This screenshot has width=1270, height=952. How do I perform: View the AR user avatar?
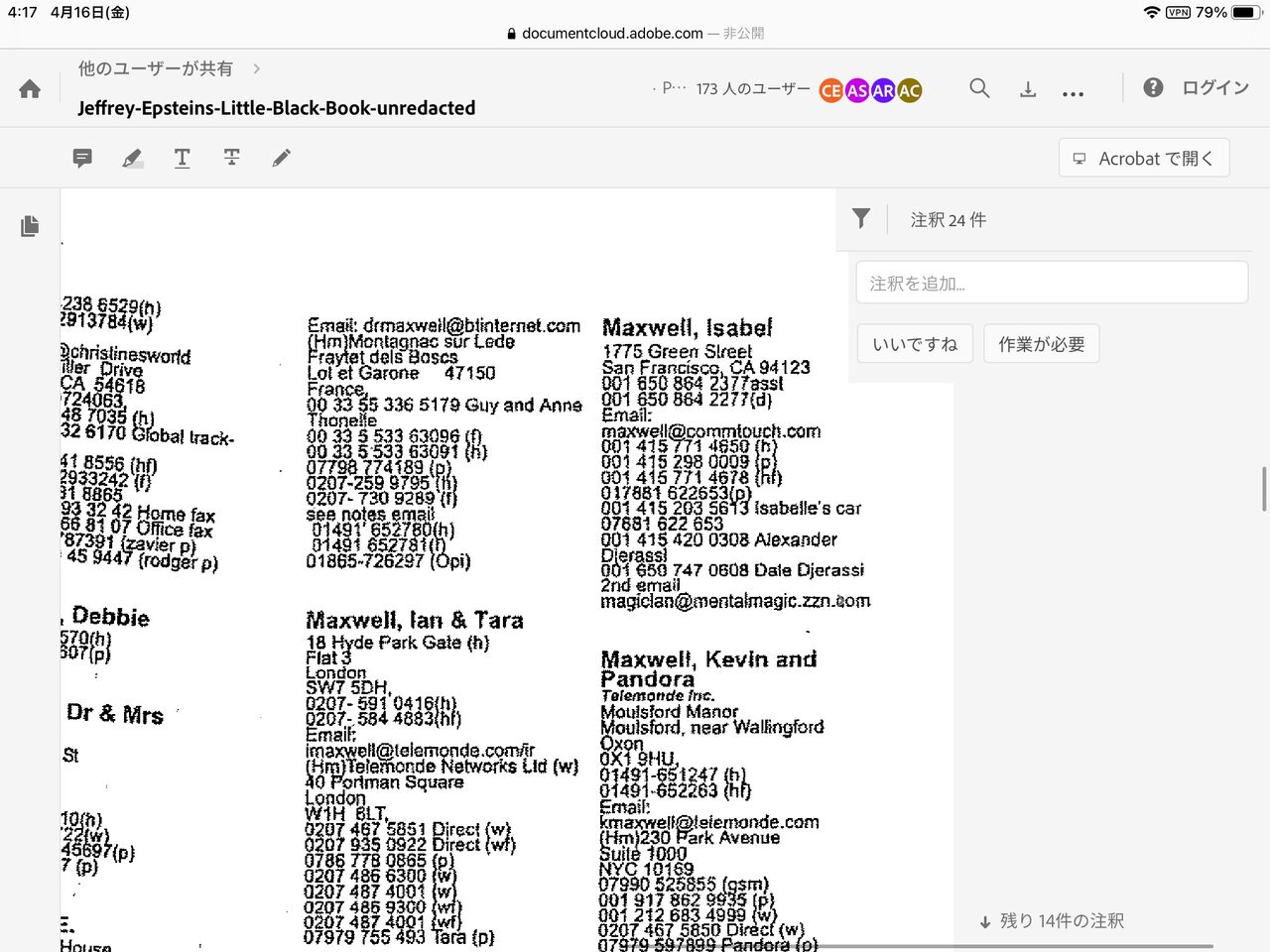[883, 91]
